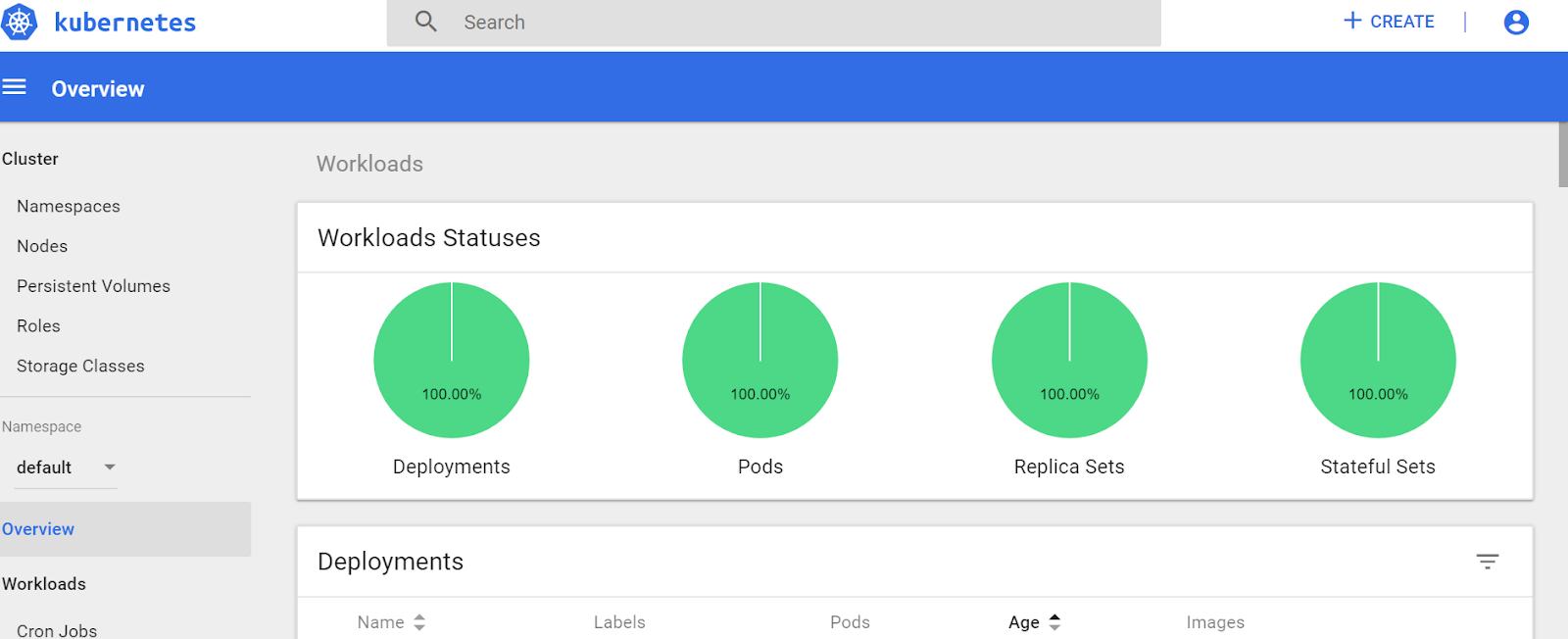This screenshot has width=1568, height=639.
Task: Click the namespace dropdown arrow
Action: coord(110,467)
